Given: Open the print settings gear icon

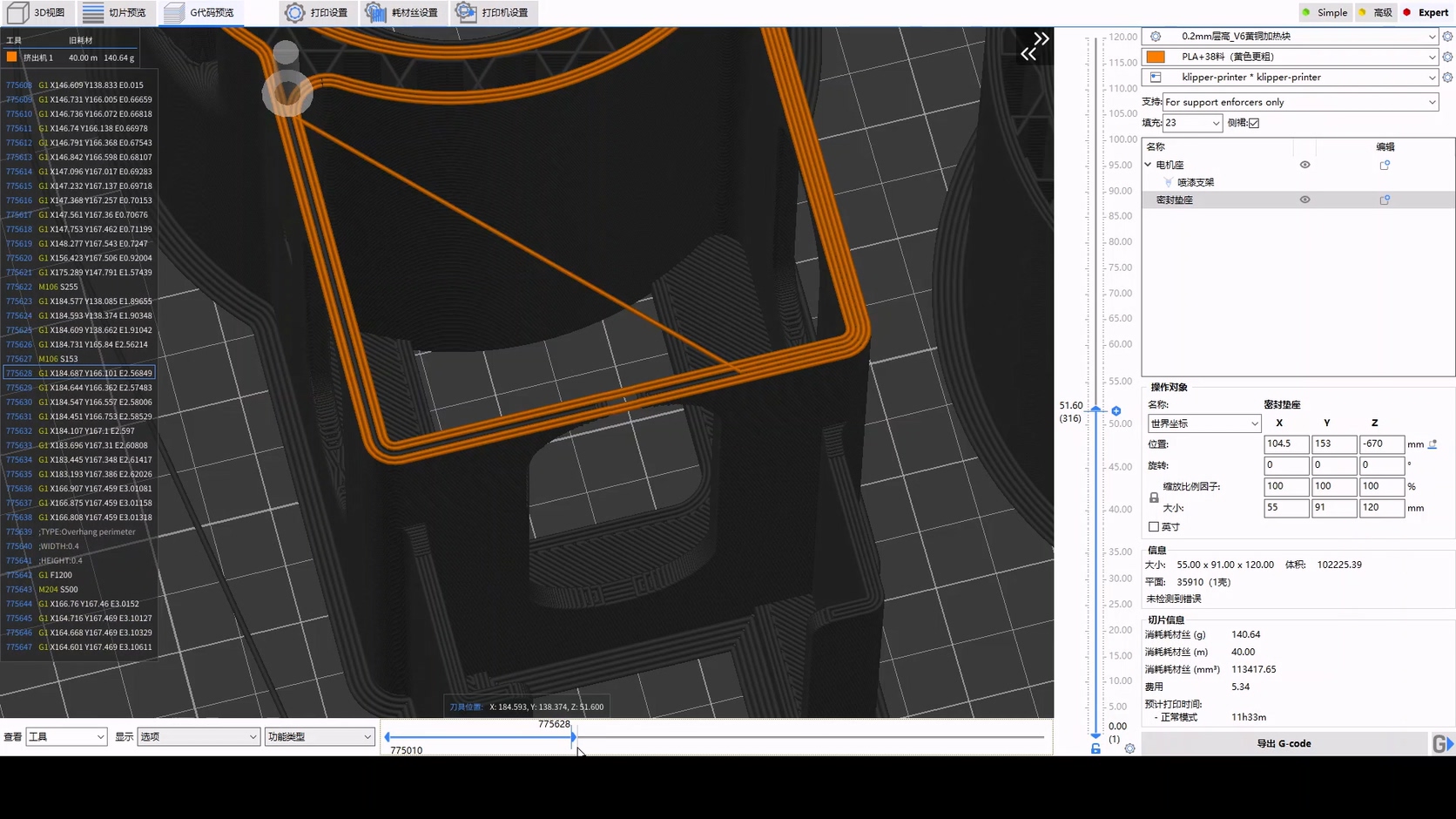Looking at the screenshot, I should pyautogui.click(x=294, y=12).
